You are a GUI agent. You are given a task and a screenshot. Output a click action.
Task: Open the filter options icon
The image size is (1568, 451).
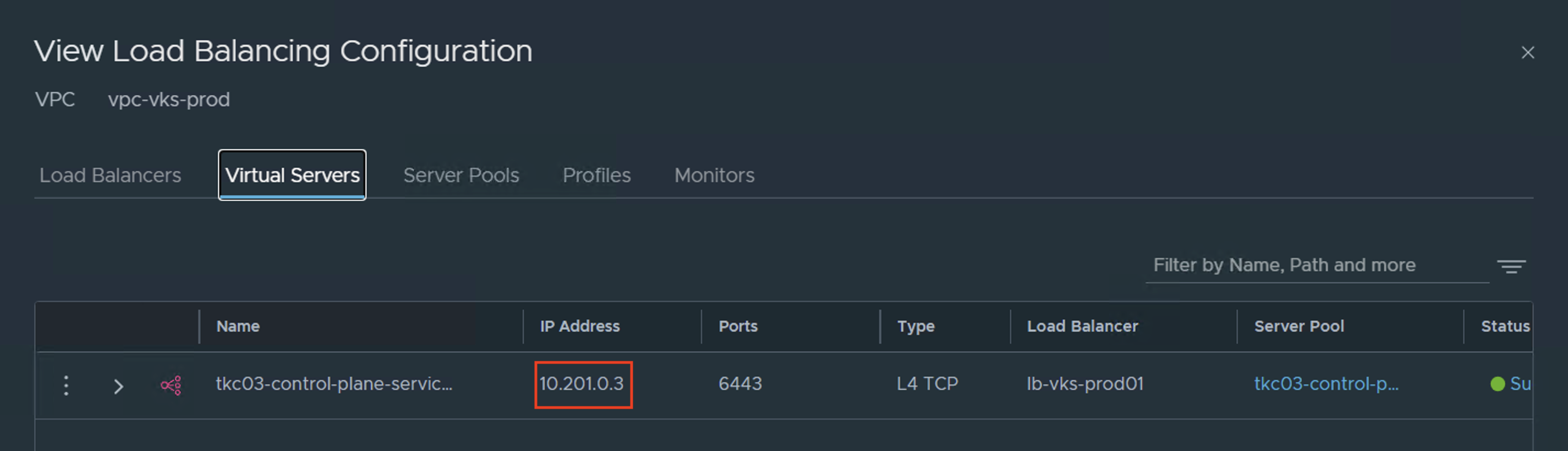[1511, 266]
